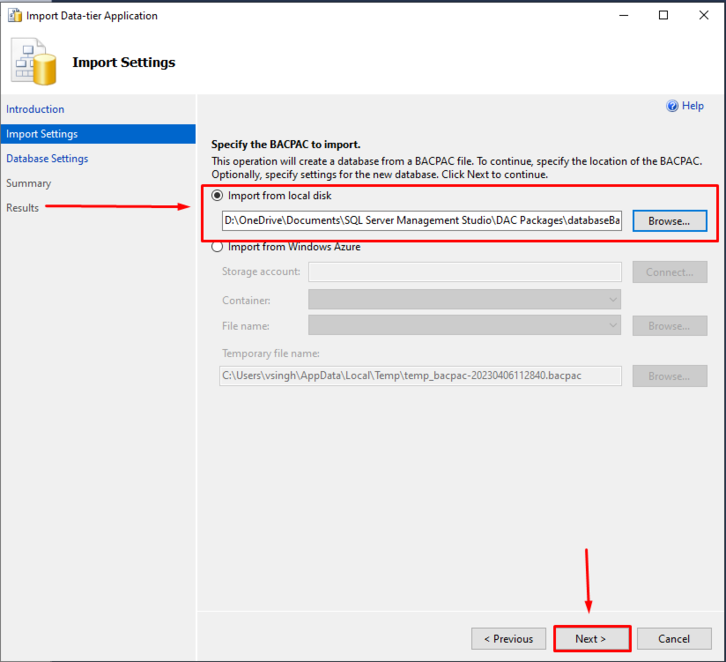Click the Import Data-tier Application title bar icon
The width and height of the screenshot is (726, 662).
[14, 16]
